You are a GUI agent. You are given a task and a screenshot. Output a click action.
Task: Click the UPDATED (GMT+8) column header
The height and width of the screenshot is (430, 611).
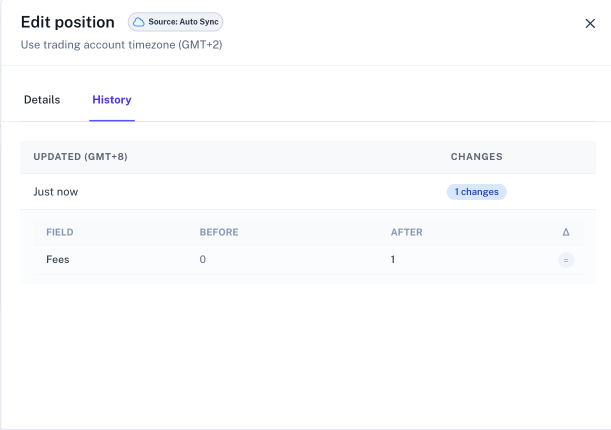tap(80, 157)
